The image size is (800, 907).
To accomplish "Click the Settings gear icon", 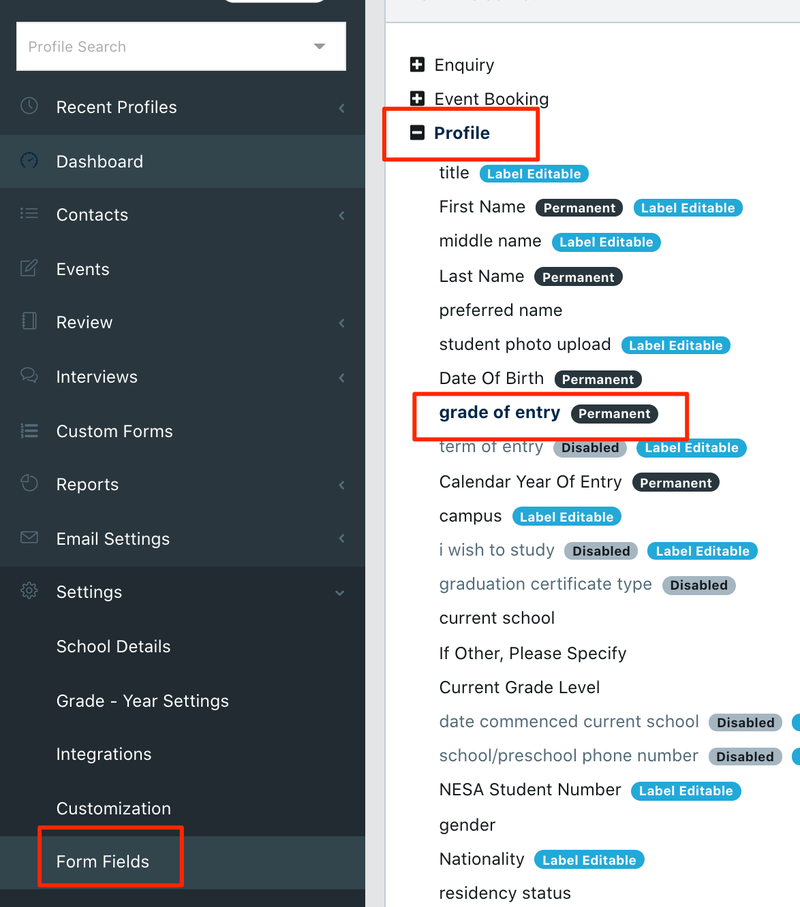I will coord(29,591).
